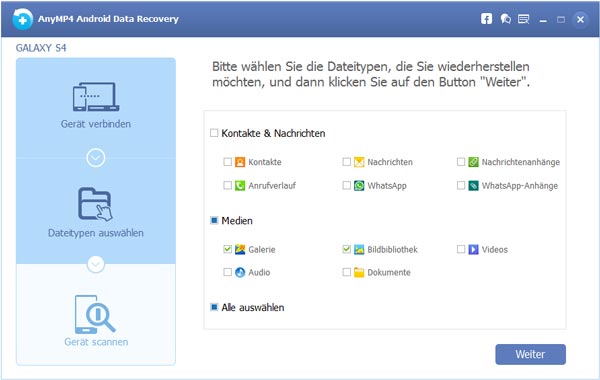
Task: Tick the Anrufverlauf checkbox
Action: click(227, 185)
